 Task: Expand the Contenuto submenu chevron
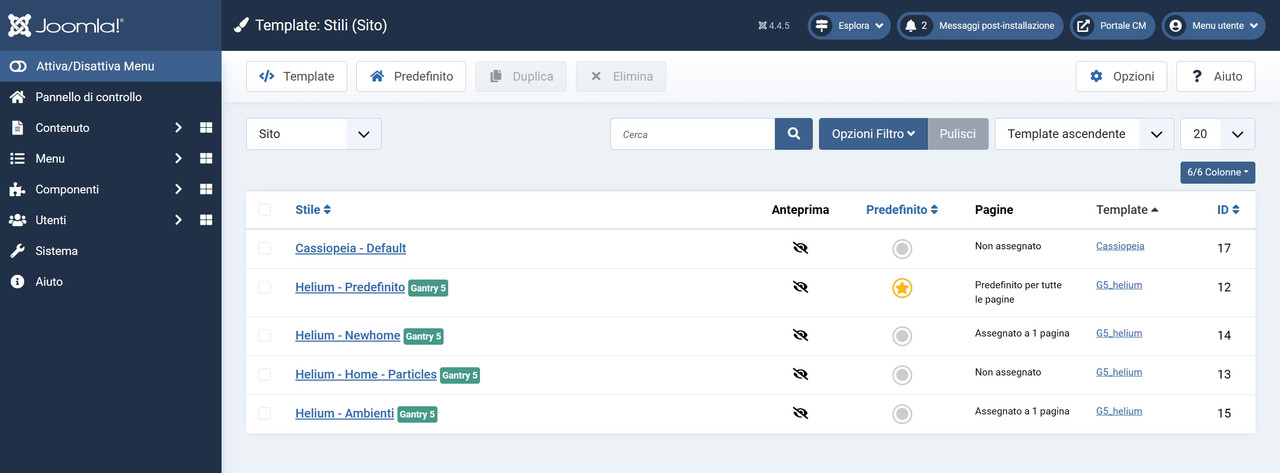click(178, 128)
